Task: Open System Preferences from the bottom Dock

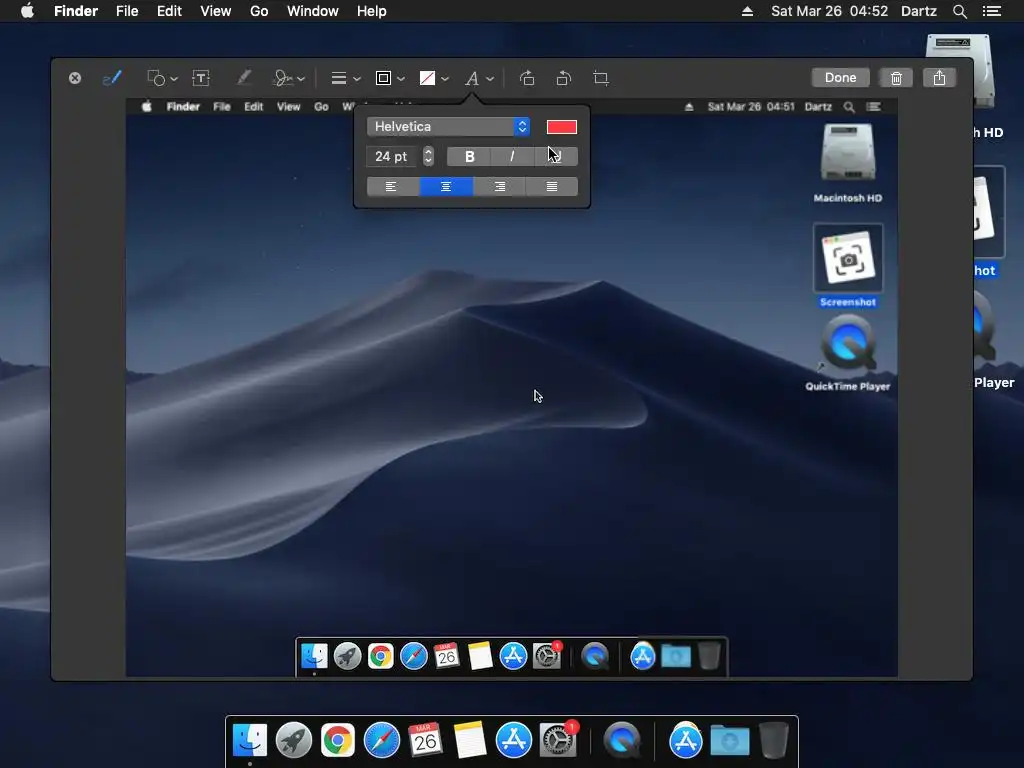Action: pos(558,740)
